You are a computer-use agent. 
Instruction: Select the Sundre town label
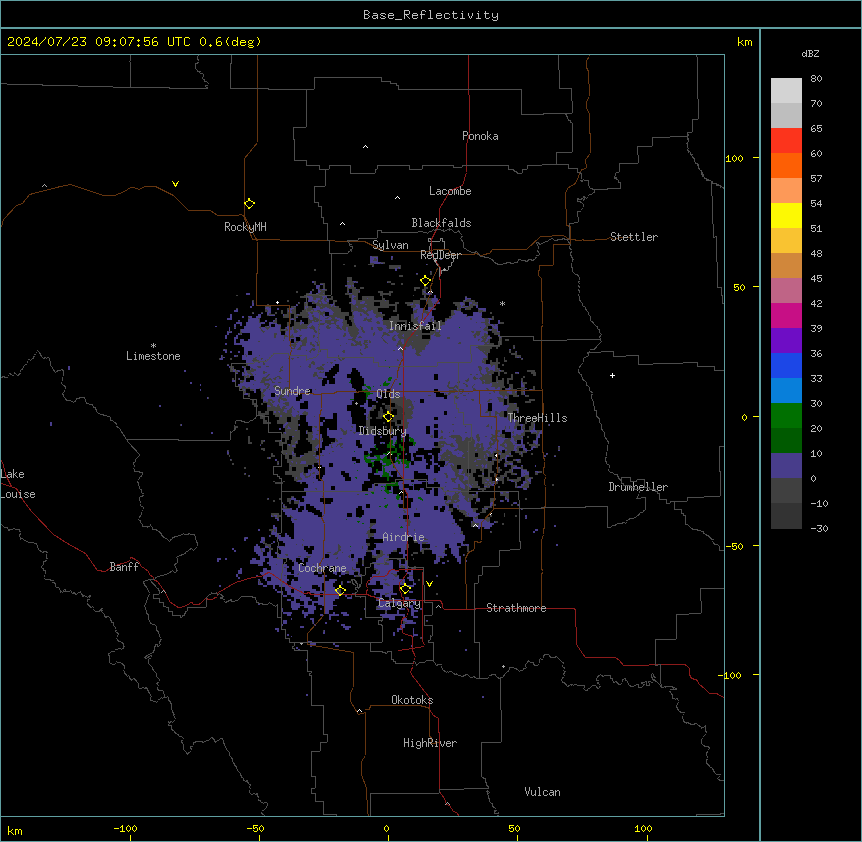292,391
